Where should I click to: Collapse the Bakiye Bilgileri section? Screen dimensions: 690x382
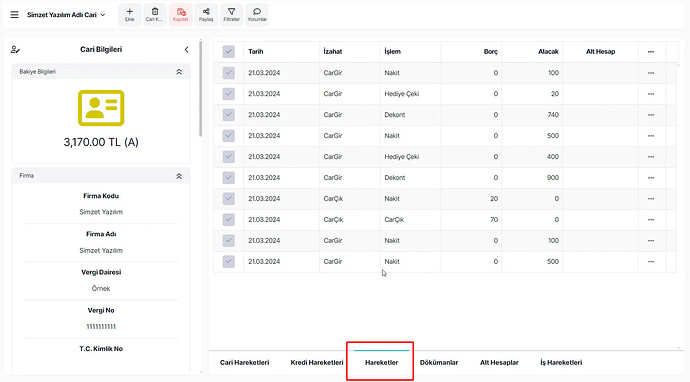(179, 72)
